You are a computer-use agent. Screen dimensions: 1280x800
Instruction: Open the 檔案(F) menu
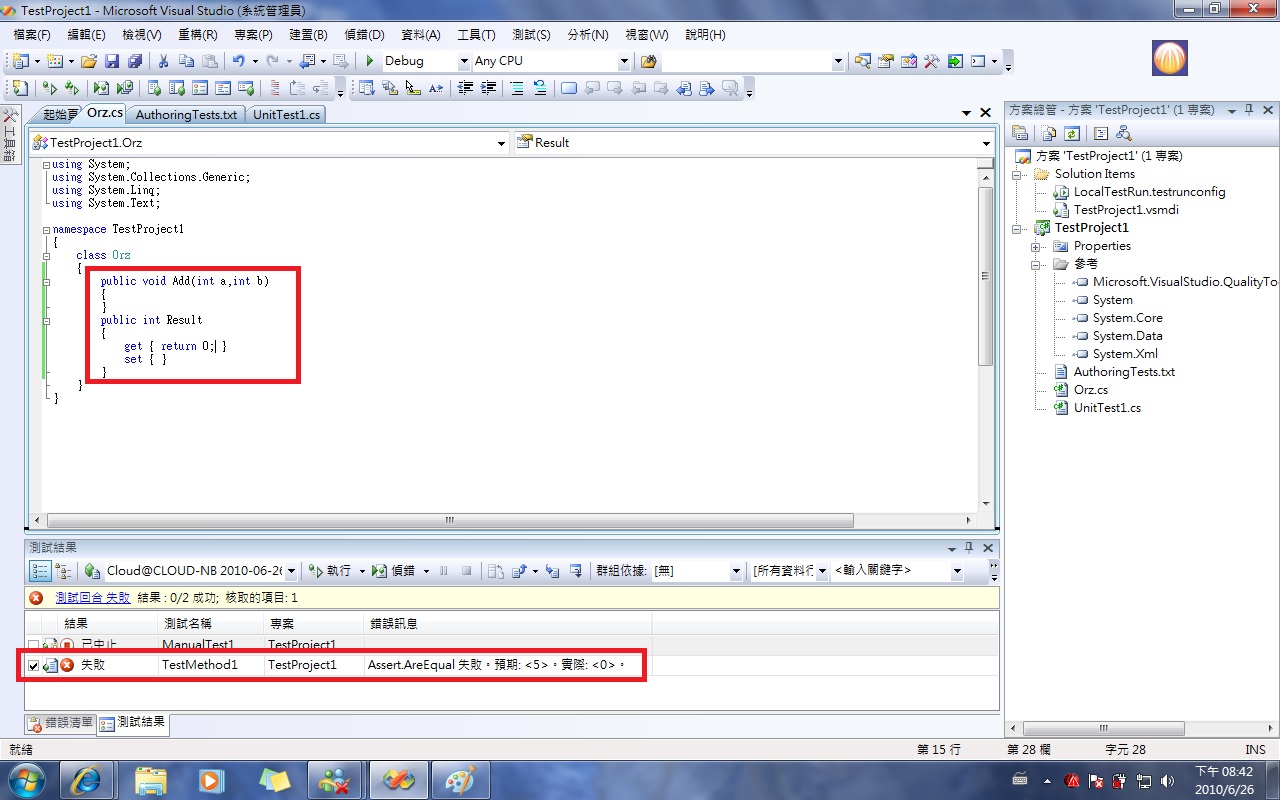(x=32, y=35)
